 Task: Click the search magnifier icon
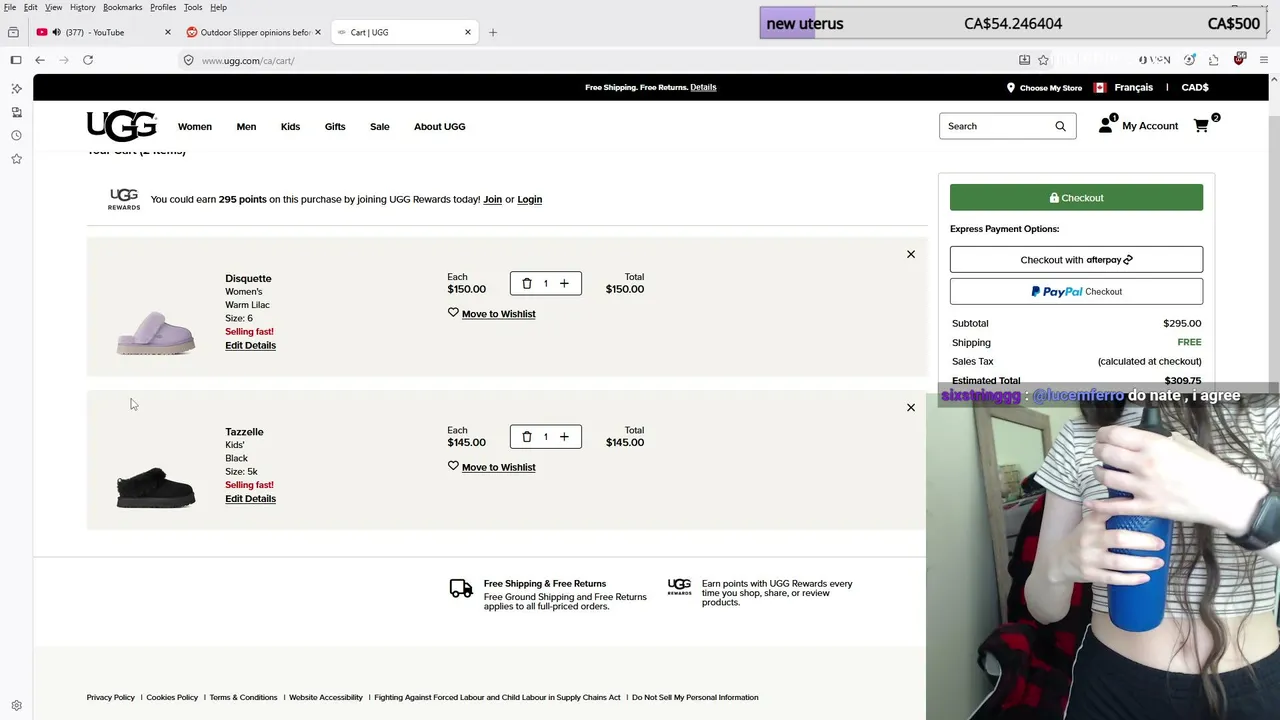pos(1060,126)
